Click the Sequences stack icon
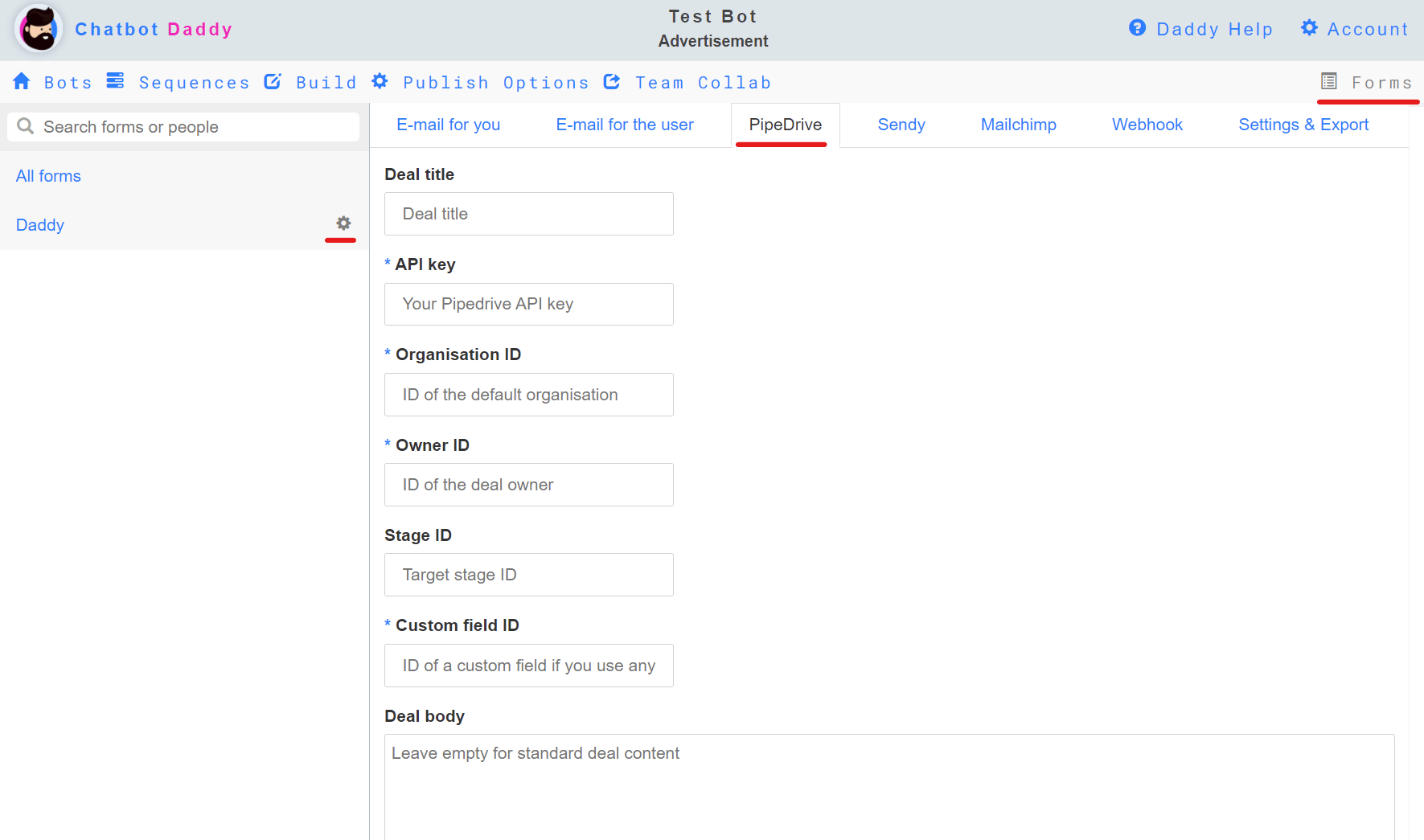 tap(115, 81)
